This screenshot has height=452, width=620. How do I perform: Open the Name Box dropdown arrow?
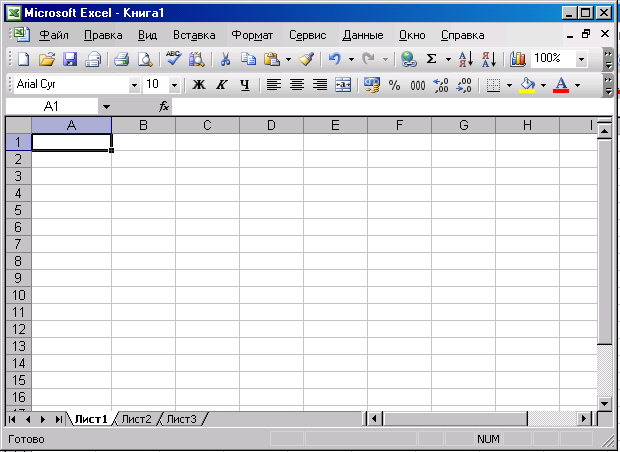pos(106,106)
